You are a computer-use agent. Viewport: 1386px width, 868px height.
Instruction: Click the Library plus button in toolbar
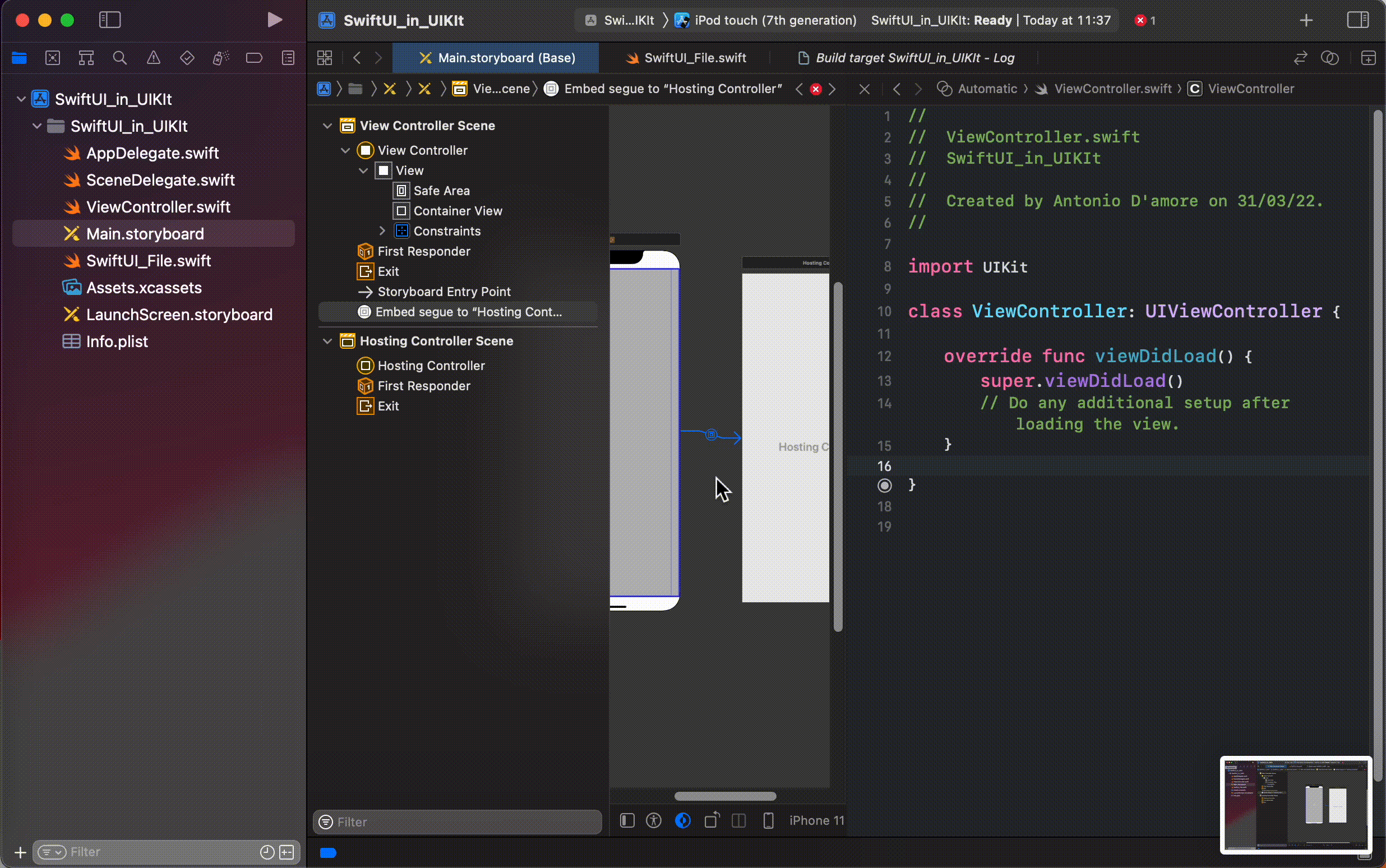coord(1306,20)
